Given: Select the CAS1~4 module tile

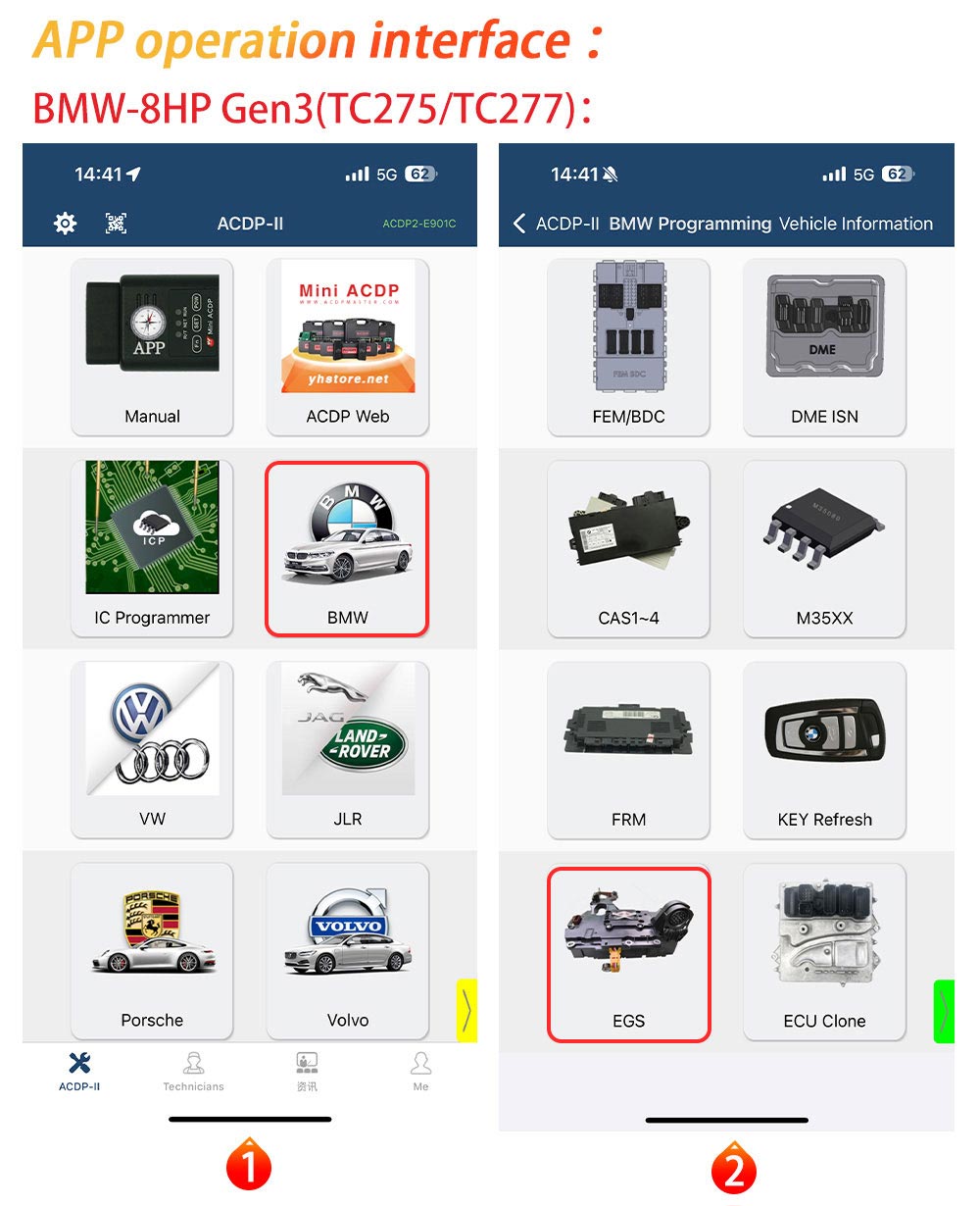Looking at the screenshot, I should pyautogui.click(x=628, y=548).
